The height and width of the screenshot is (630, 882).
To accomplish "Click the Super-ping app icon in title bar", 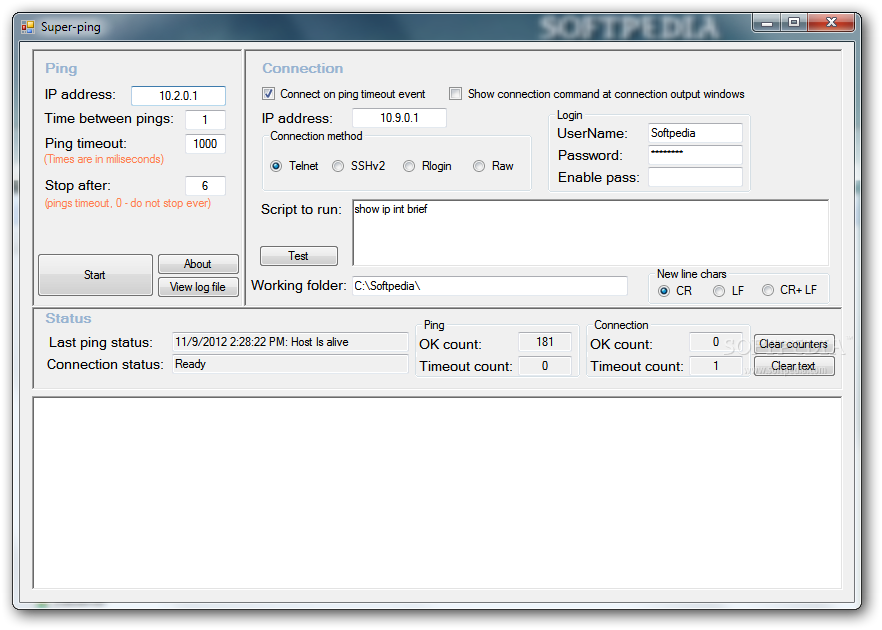I will point(28,26).
